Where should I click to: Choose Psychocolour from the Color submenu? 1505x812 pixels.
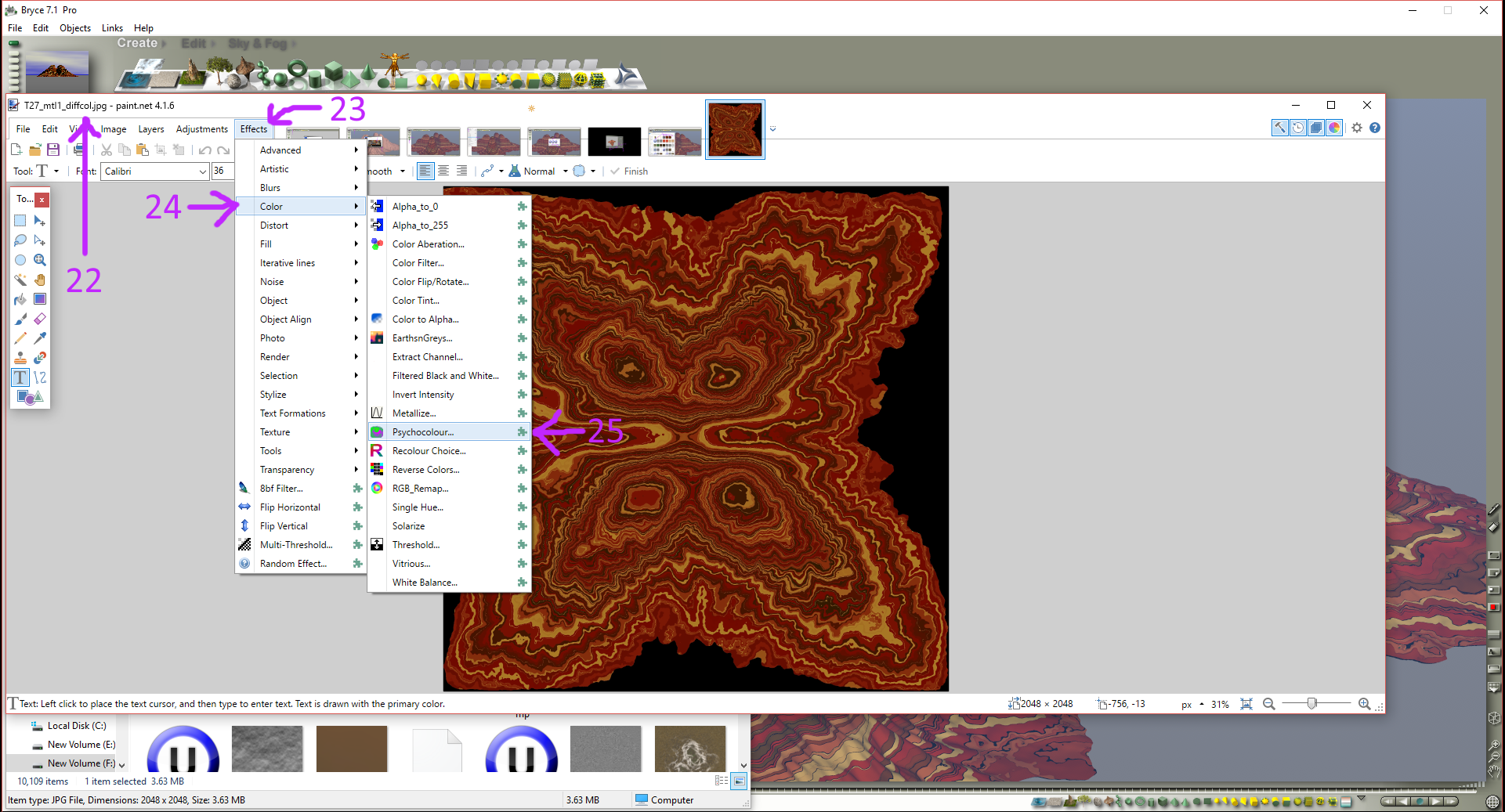(x=450, y=432)
